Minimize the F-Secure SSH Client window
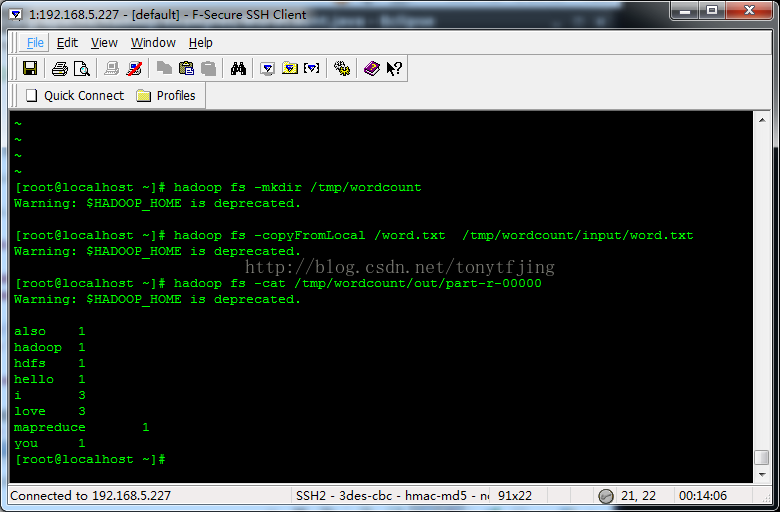 click(x=684, y=10)
